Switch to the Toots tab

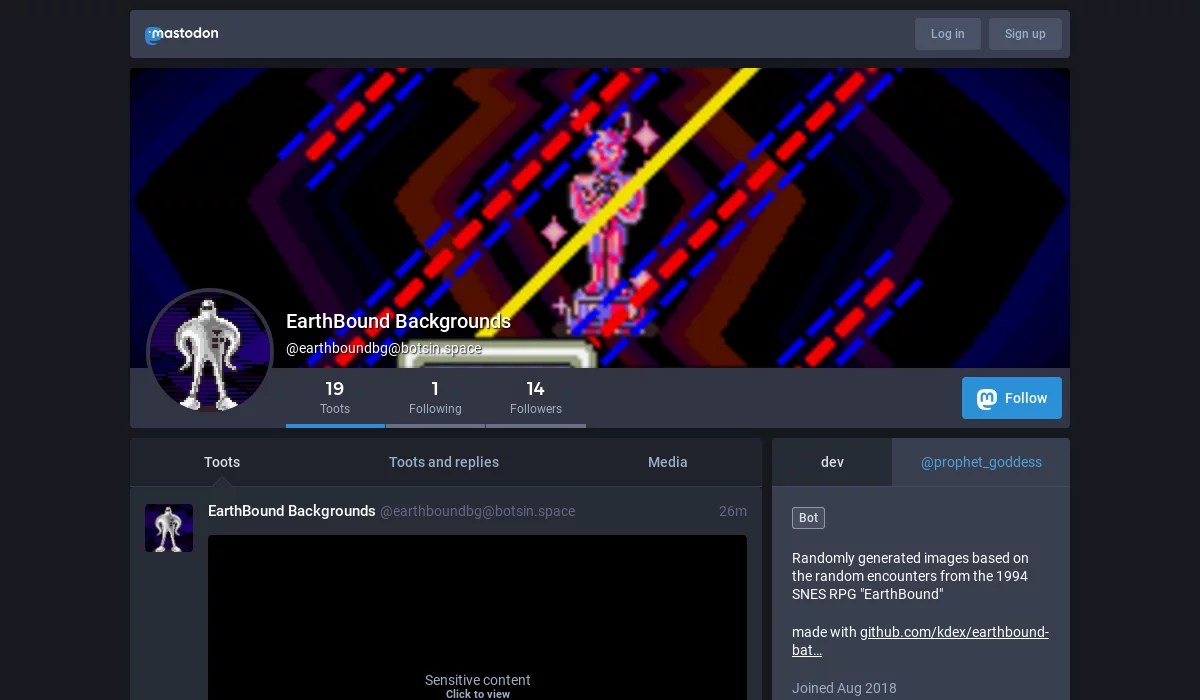coord(222,462)
